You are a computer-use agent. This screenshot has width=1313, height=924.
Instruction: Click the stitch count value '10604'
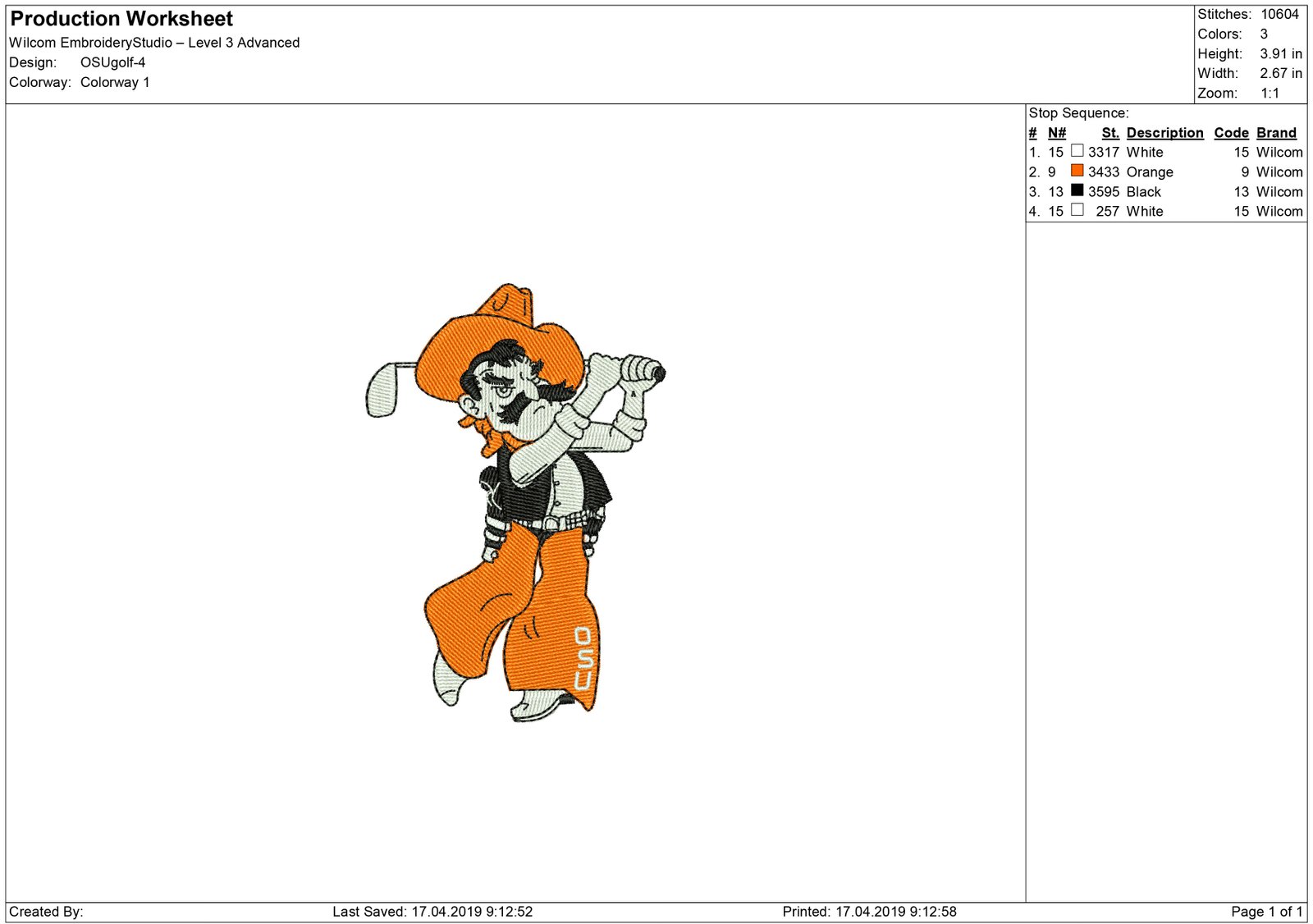coord(1279,14)
